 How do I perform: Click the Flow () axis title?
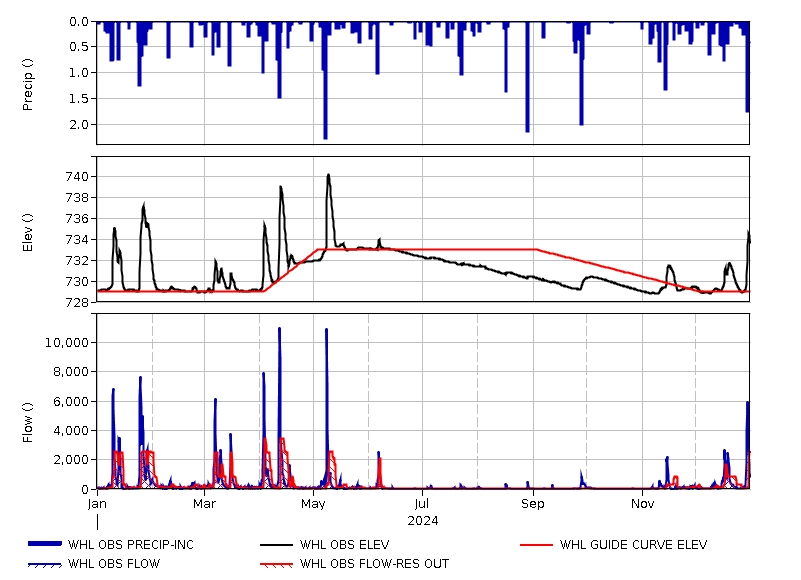point(28,422)
